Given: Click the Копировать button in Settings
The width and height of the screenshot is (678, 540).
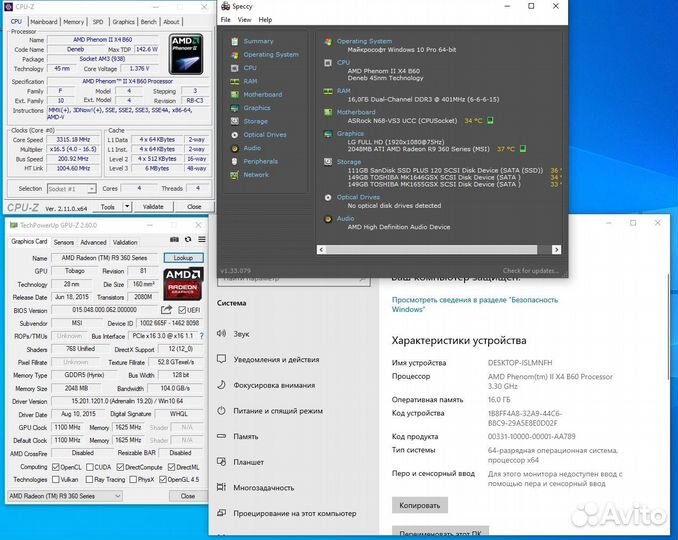Looking at the screenshot, I should tap(419, 505).
